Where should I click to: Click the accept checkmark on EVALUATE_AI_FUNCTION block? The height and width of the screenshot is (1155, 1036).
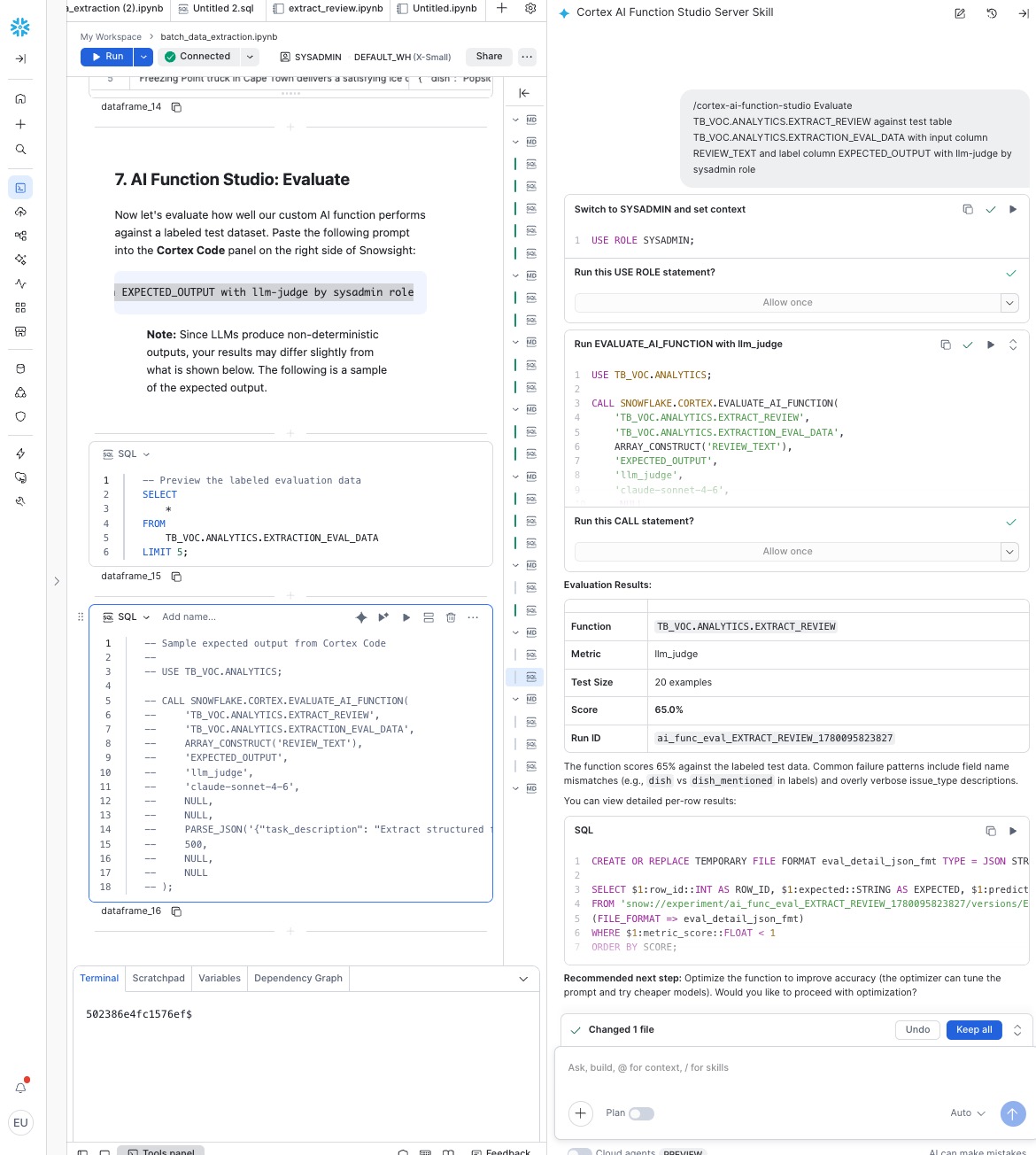pyautogui.click(x=968, y=345)
